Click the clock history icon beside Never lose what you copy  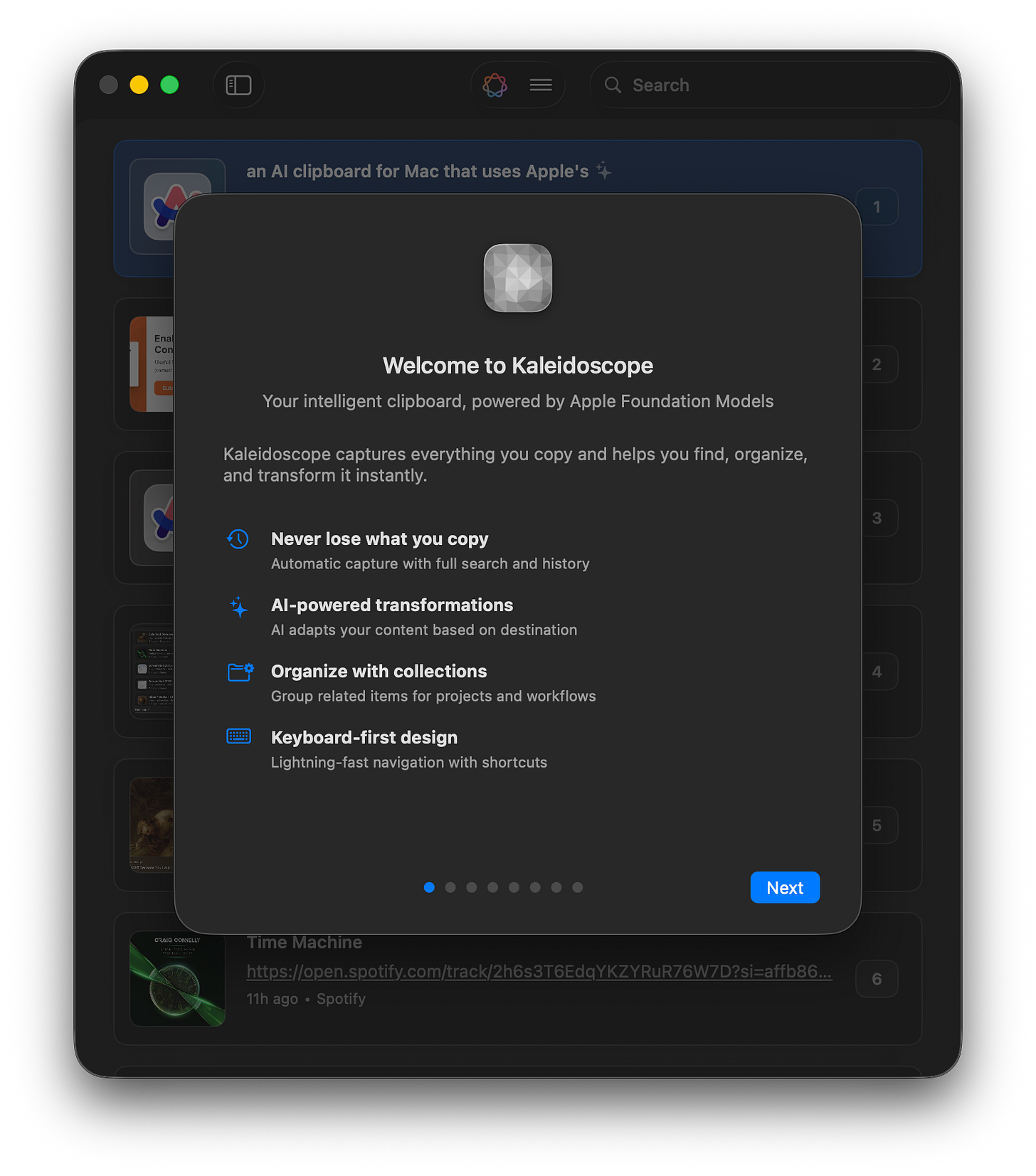tap(238, 539)
